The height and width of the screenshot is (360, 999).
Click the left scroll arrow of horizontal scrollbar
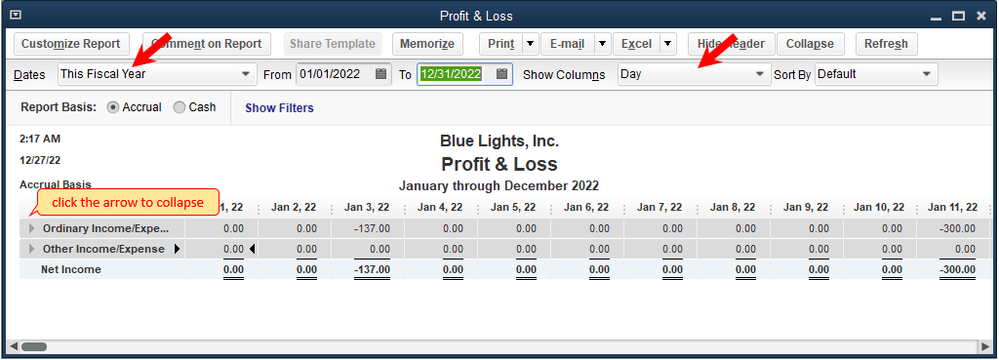[x=13, y=347]
